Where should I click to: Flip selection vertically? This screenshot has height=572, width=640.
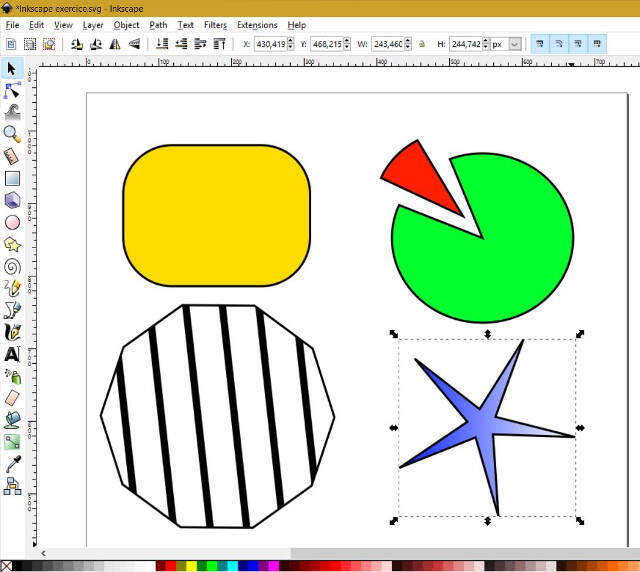point(134,44)
